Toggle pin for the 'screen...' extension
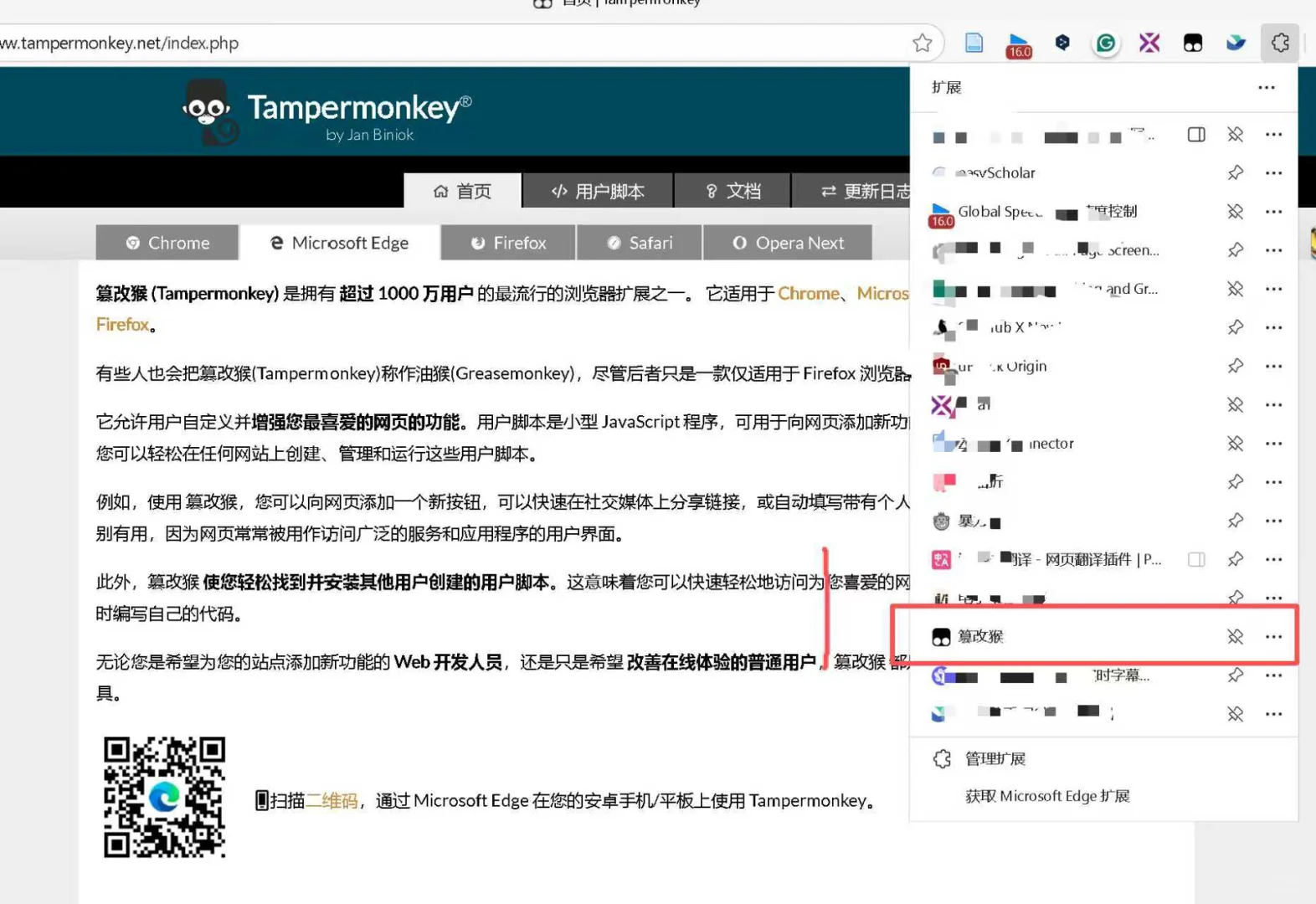The image size is (1316, 904). coord(1235,250)
